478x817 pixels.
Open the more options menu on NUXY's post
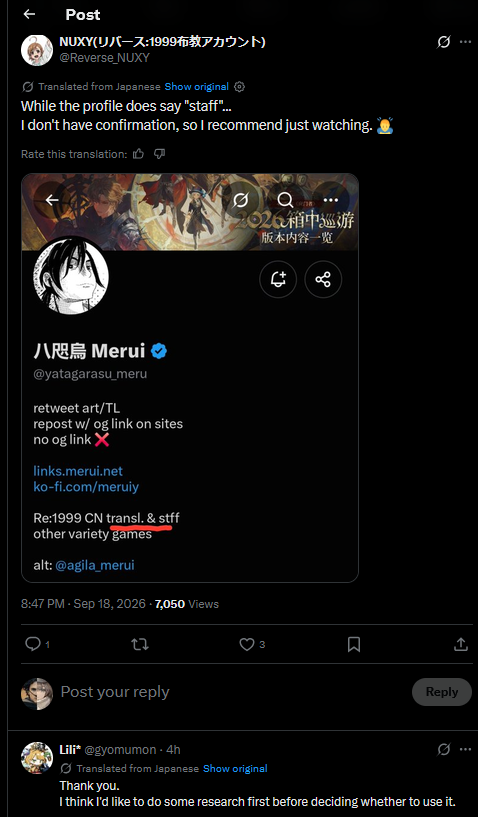[465, 42]
